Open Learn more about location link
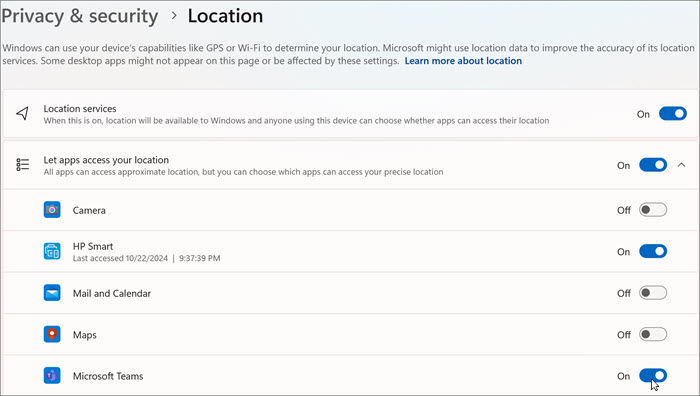 [463, 61]
